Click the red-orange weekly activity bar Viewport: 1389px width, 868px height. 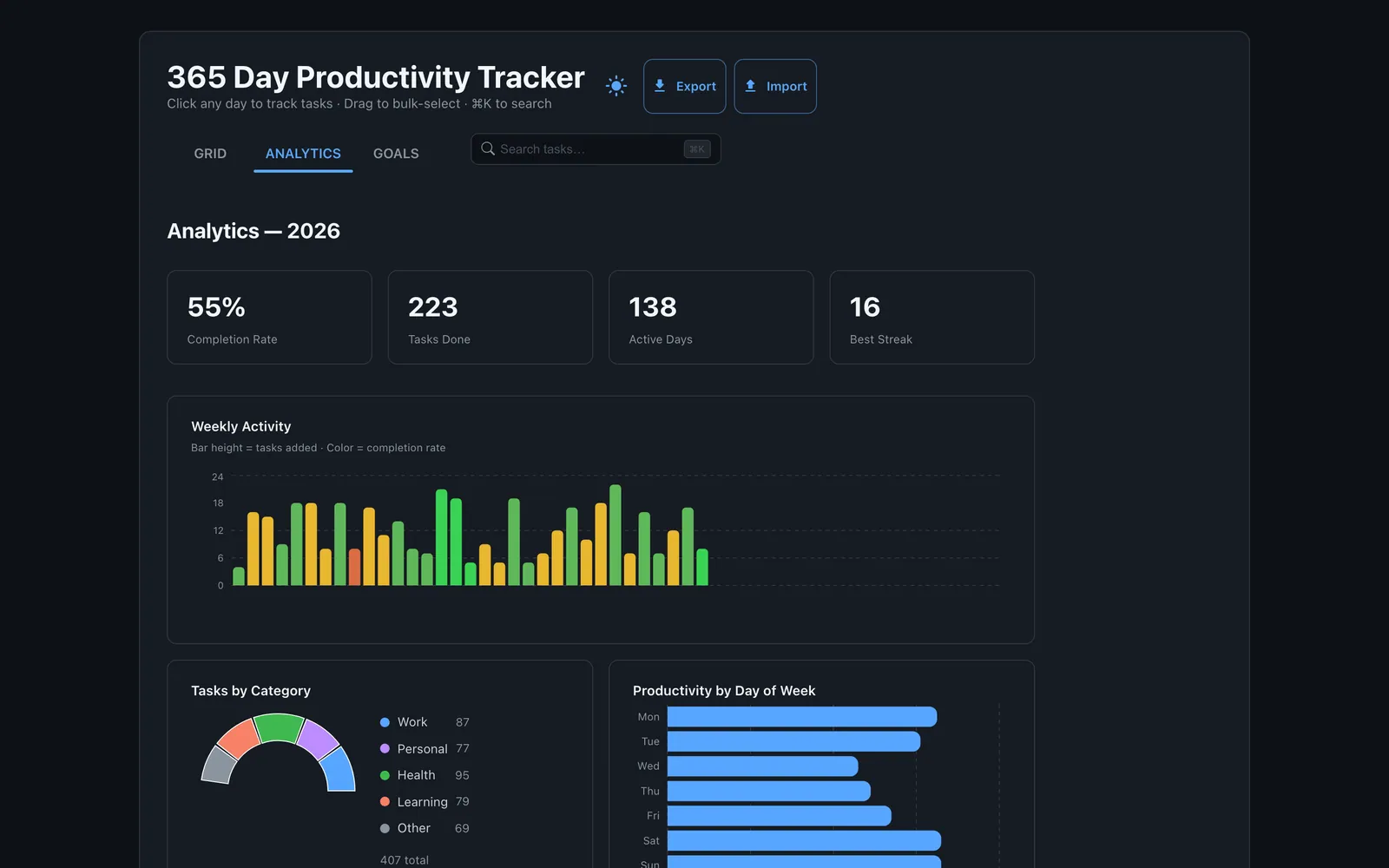[x=354, y=567]
